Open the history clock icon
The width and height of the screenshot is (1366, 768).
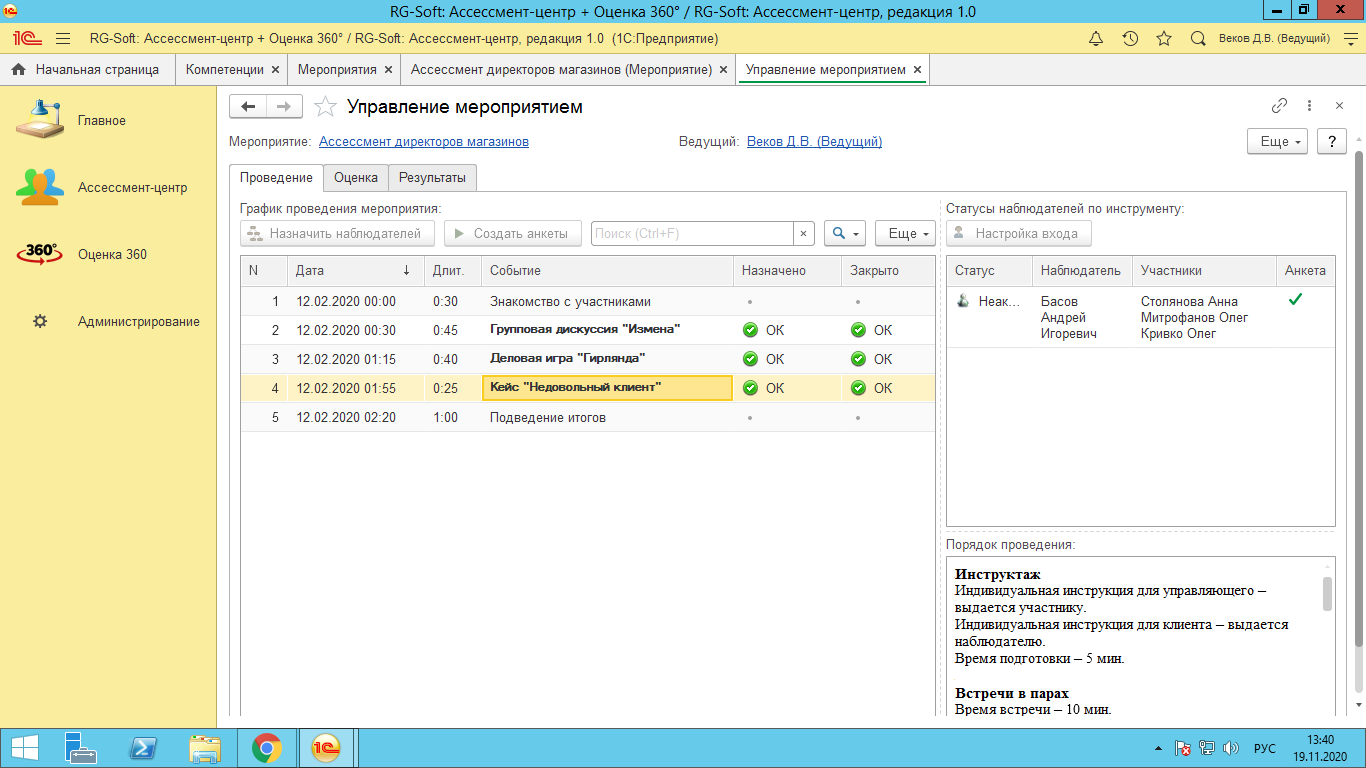[1130, 38]
